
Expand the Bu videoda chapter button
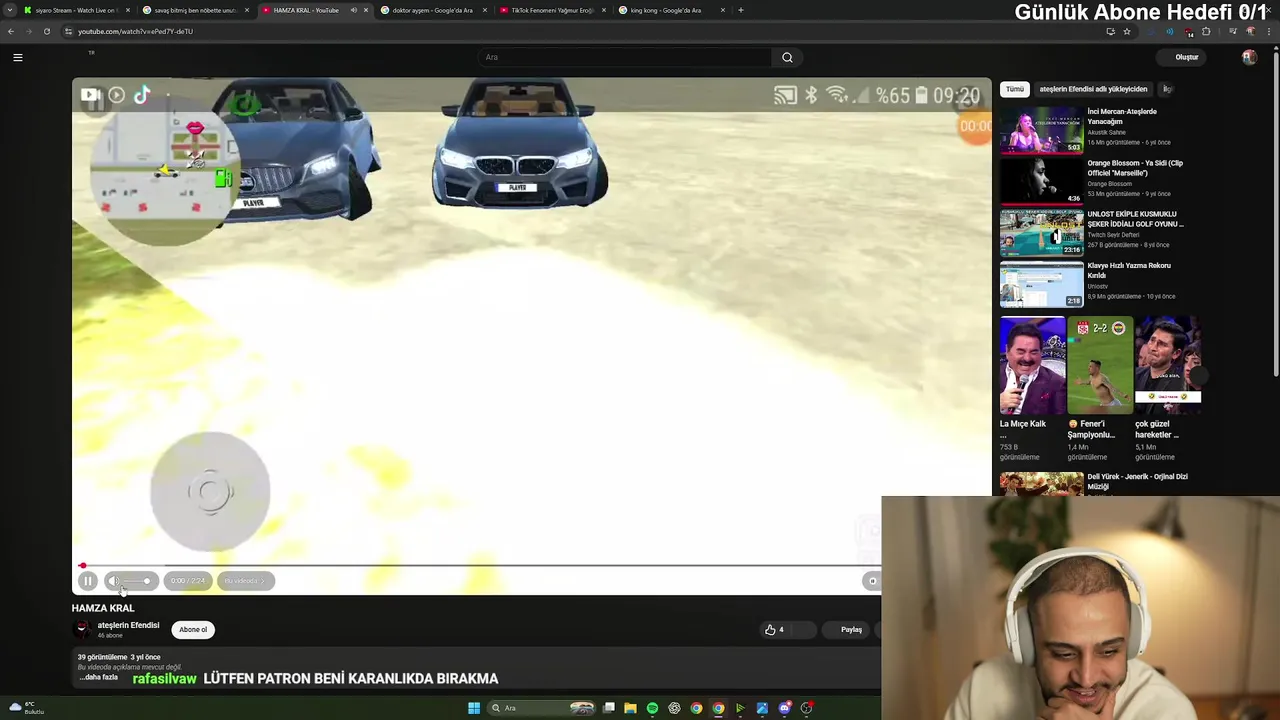click(x=245, y=581)
